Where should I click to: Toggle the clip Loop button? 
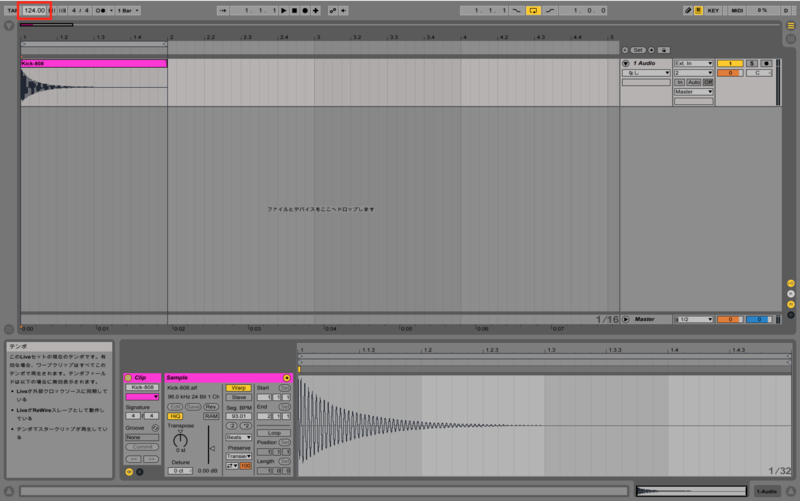(274, 433)
